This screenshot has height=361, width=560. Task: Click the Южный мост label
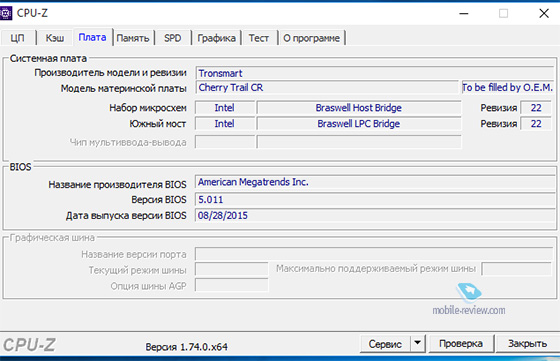point(158,124)
